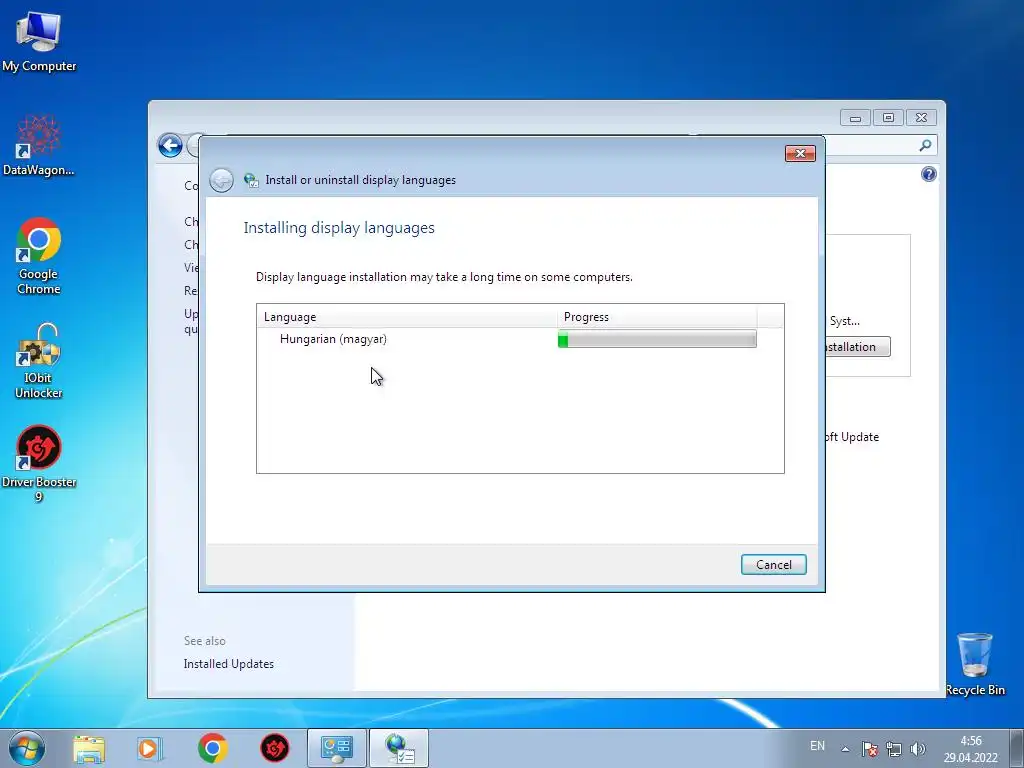Click the taskbar clock and date
The width and height of the screenshot is (1024, 768).
[970, 749]
